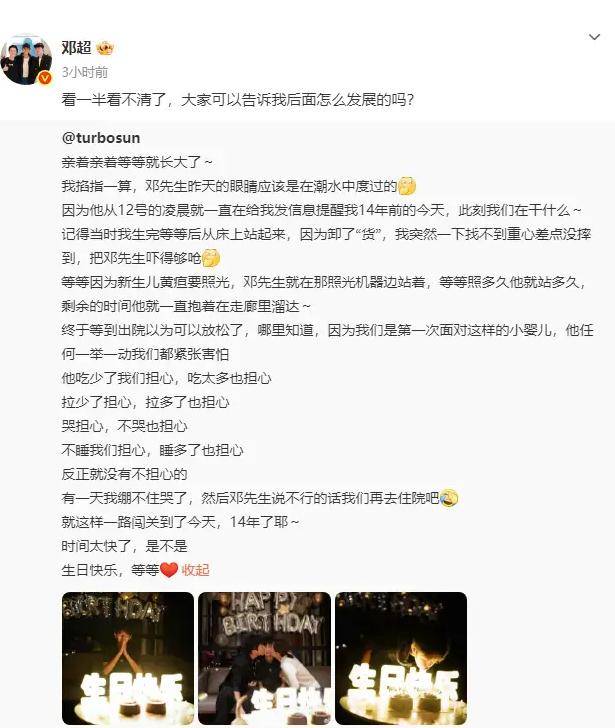
Task: Open the 邓超 username link
Action: click(x=77, y=48)
